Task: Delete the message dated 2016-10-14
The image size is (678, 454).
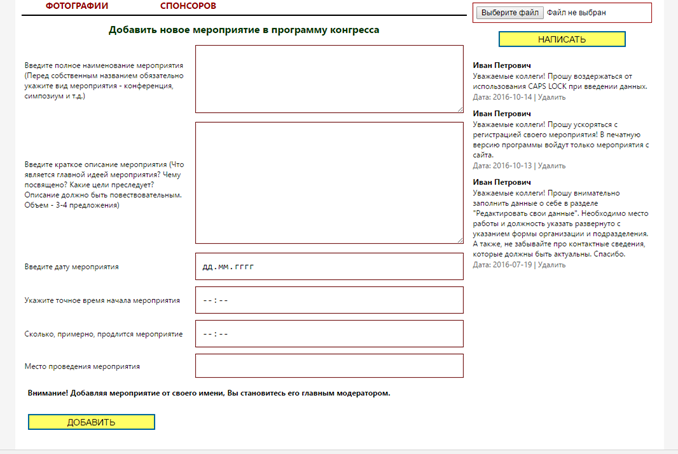Action: [x=551, y=97]
